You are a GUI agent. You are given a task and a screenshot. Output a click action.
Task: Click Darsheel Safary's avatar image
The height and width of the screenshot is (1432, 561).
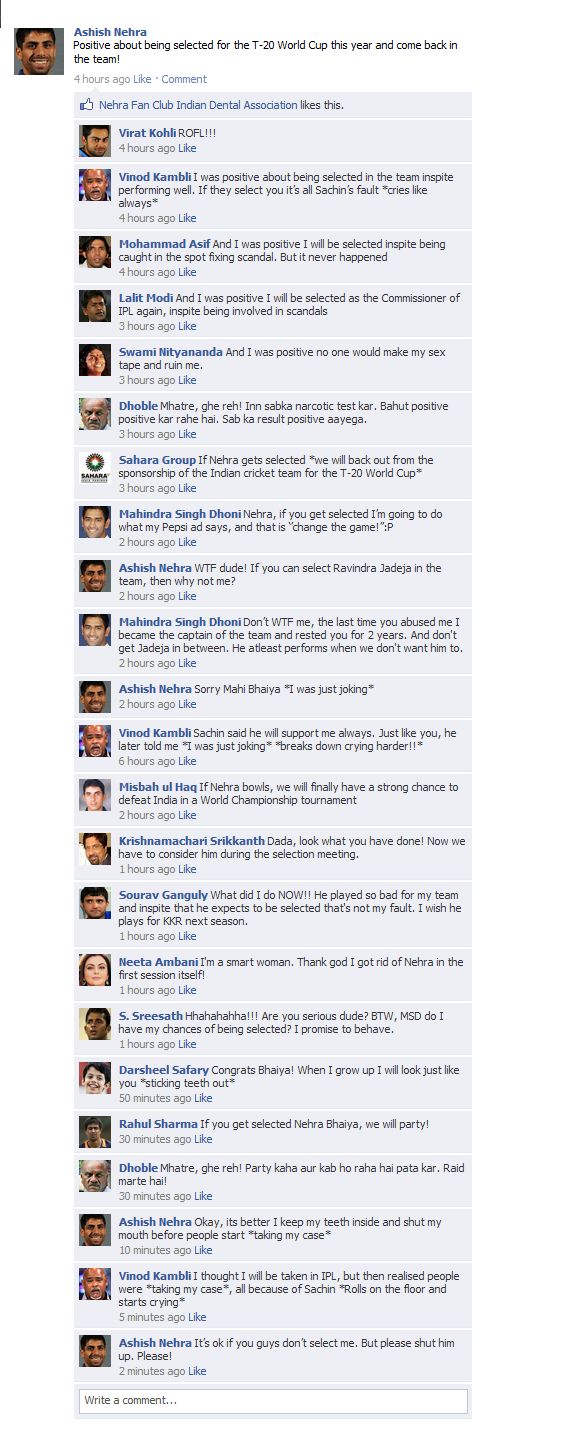tap(95, 1078)
